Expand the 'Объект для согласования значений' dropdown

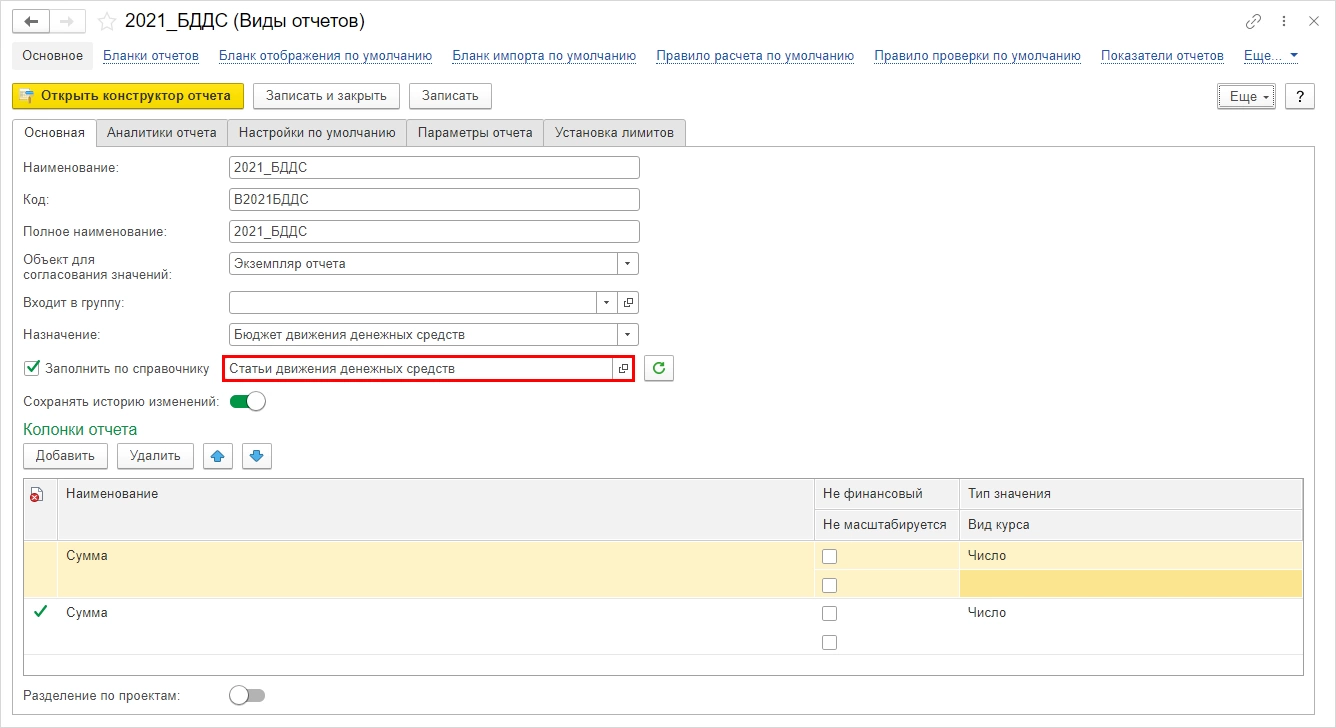(628, 263)
